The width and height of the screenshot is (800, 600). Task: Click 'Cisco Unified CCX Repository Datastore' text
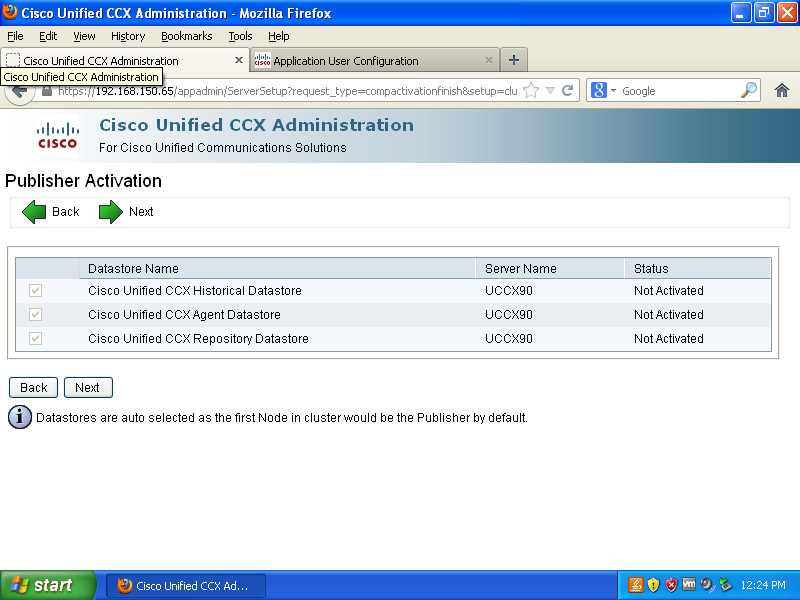click(198, 339)
